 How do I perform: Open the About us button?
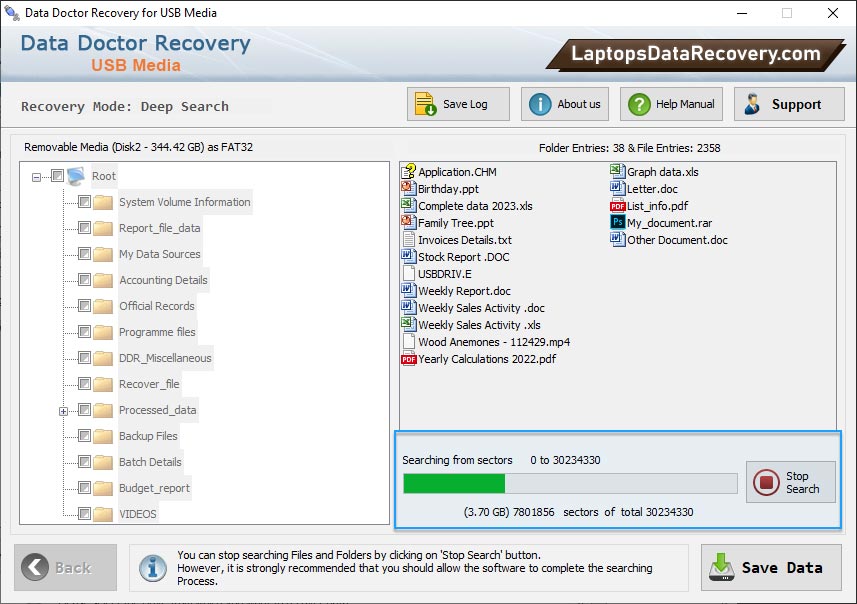pyautogui.click(x=565, y=104)
